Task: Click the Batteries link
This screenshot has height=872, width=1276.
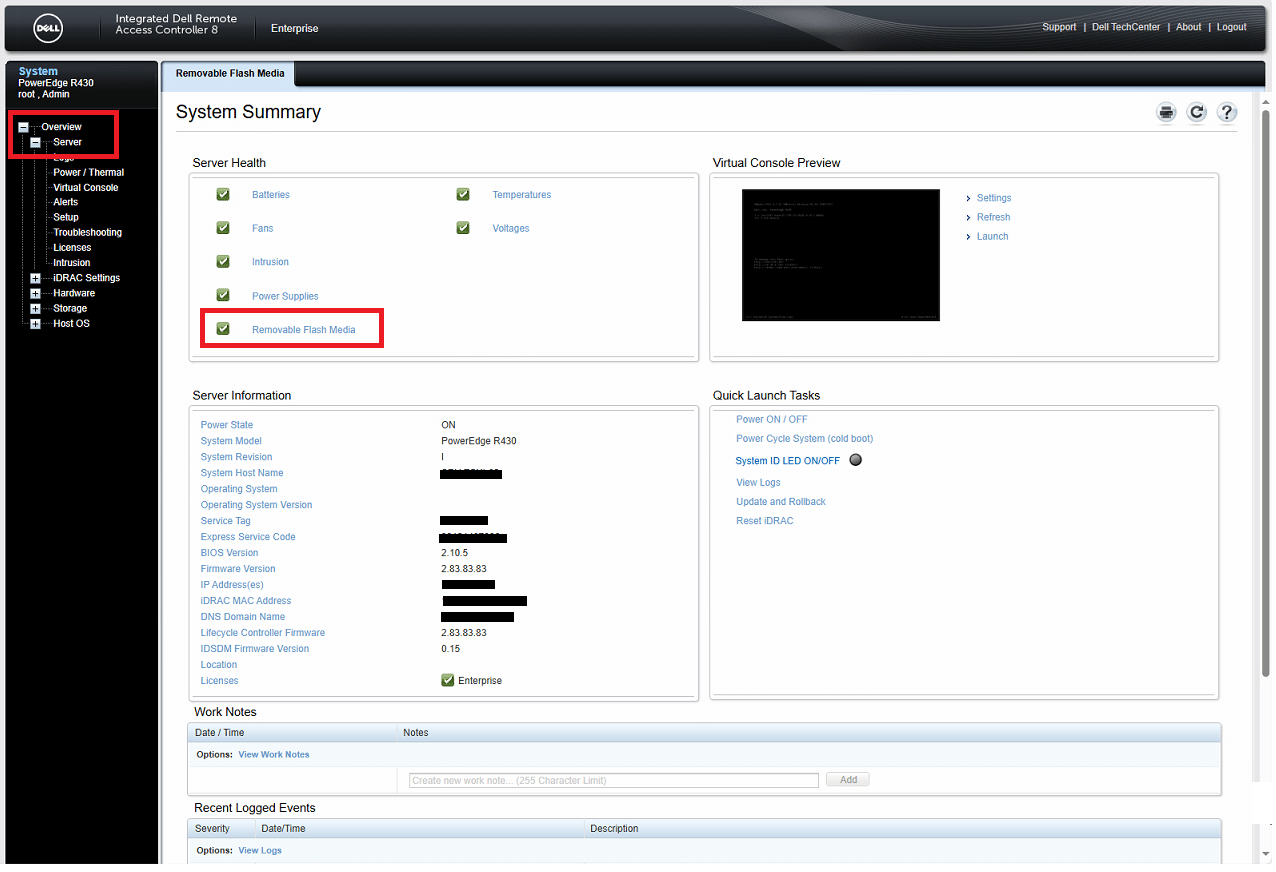Action: tap(270, 195)
